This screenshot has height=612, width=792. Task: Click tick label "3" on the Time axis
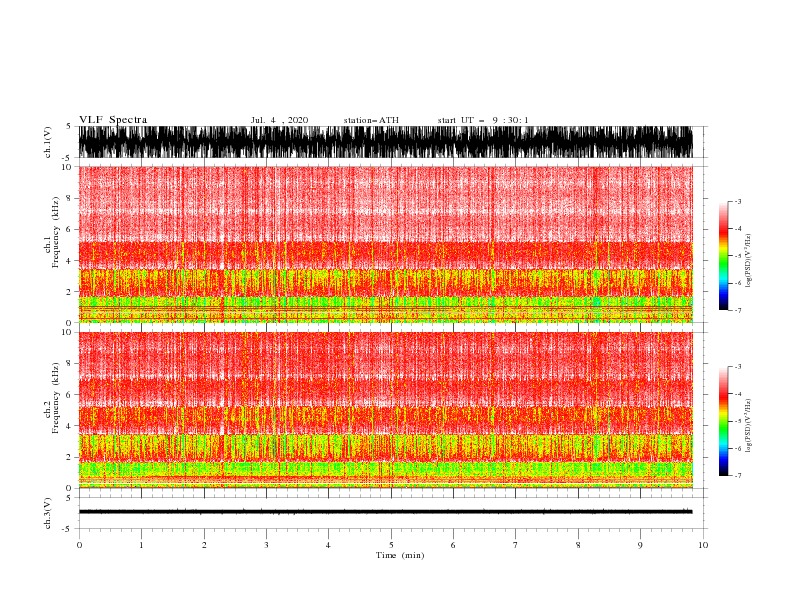coord(266,545)
